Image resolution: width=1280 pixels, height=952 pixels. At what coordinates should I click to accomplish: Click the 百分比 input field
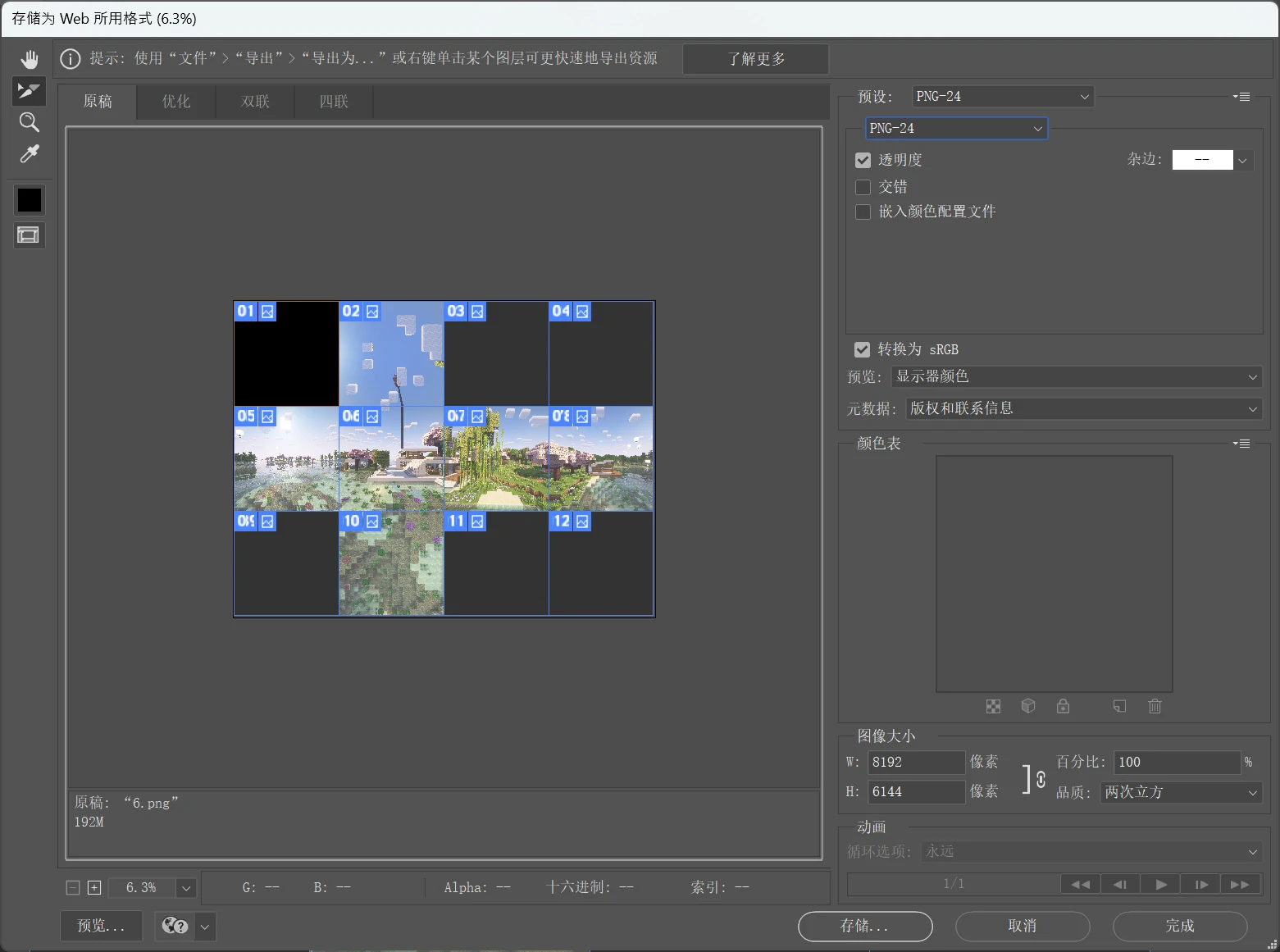point(1177,763)
